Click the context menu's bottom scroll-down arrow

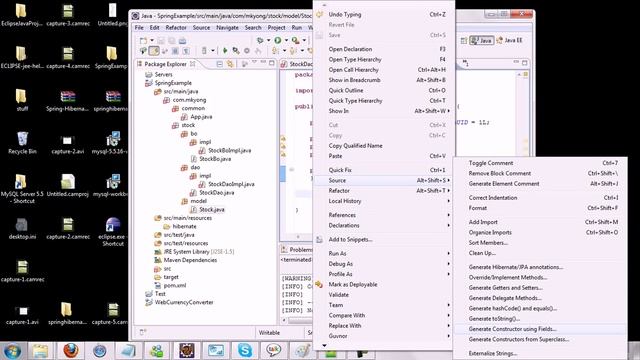pos(324,346)
